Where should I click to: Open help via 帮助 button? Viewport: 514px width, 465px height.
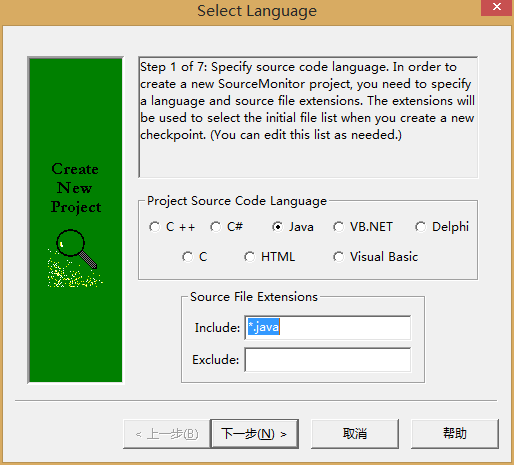point(455,434)
